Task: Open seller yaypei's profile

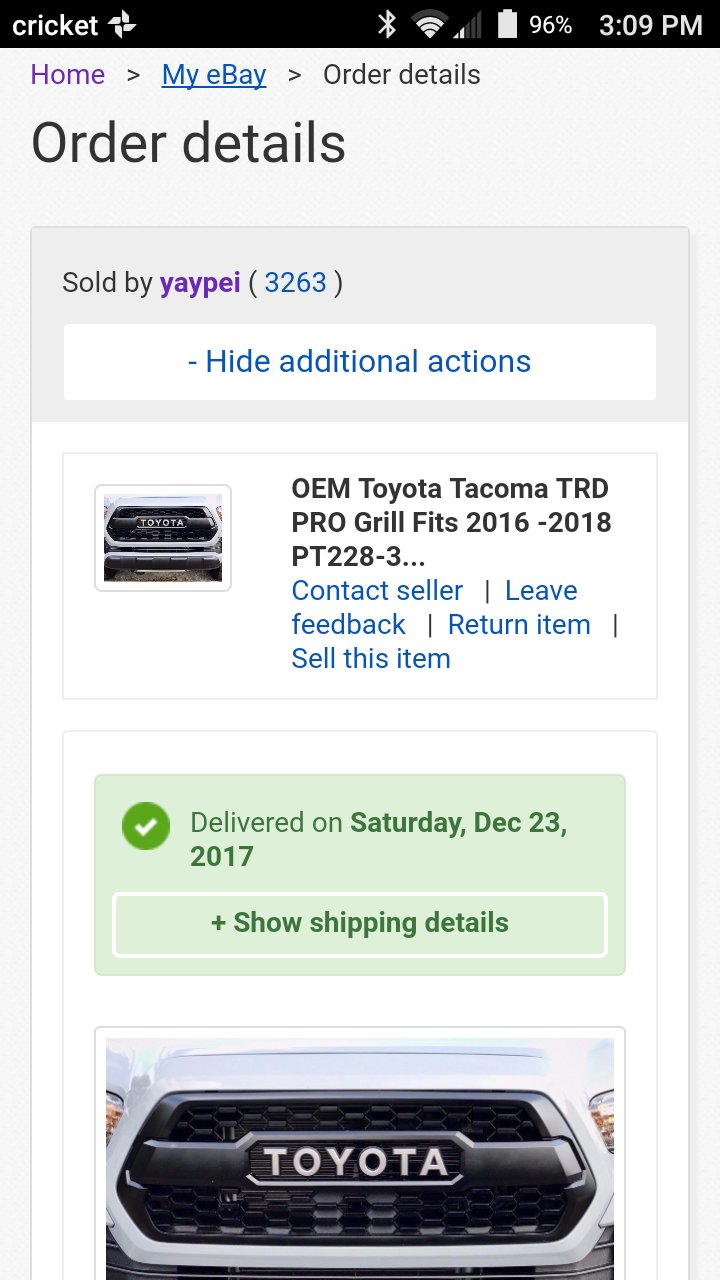Action: point(200,283)
